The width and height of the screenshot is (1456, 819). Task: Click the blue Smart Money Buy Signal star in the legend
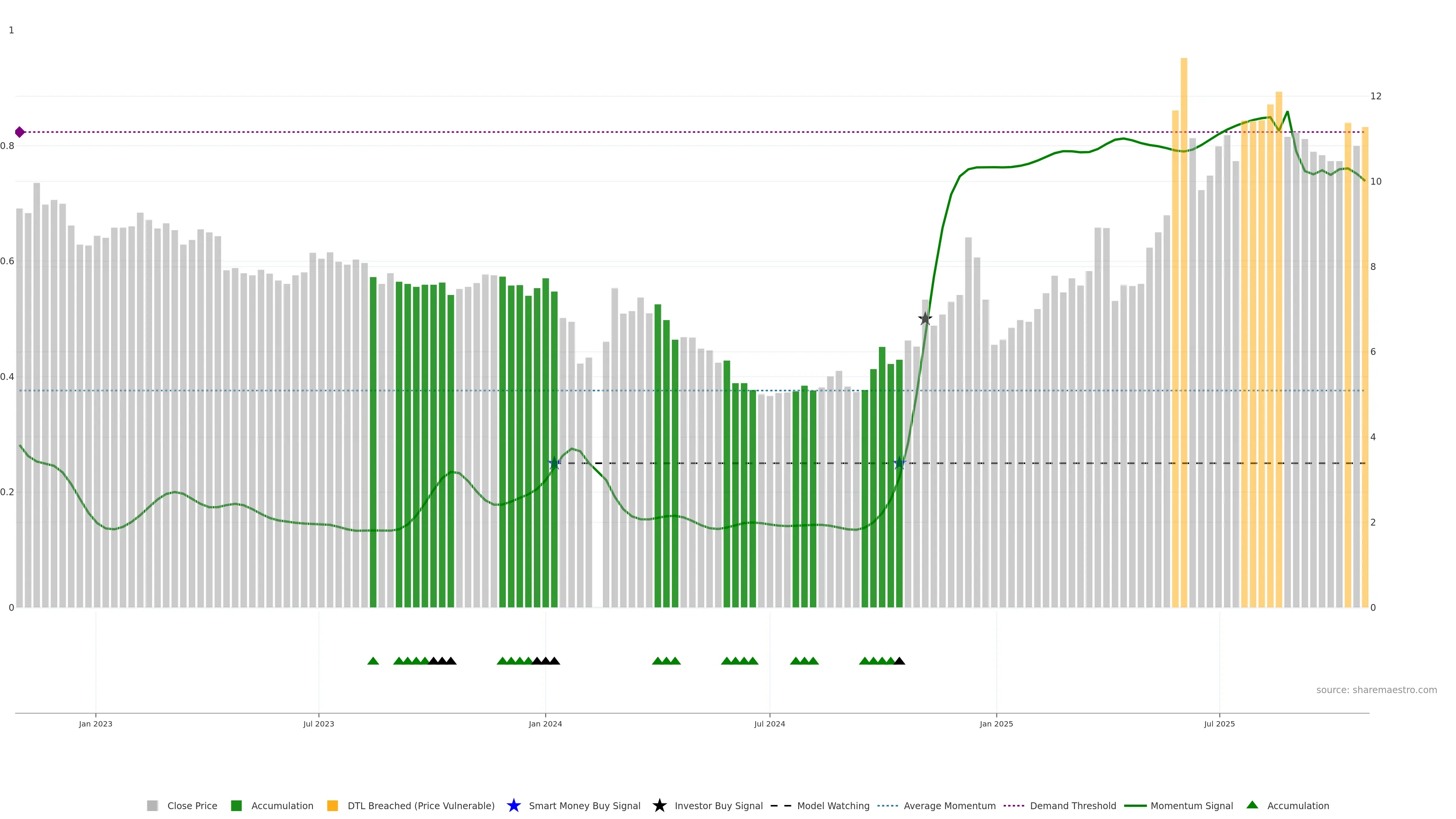tap(513, 805)
